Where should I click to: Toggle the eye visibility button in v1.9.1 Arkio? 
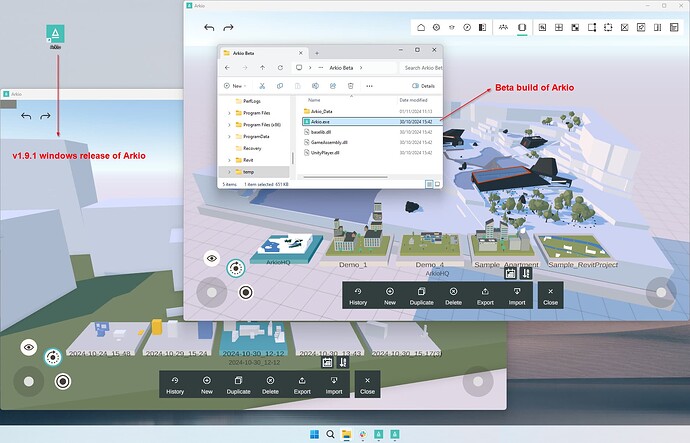[29, 348]
